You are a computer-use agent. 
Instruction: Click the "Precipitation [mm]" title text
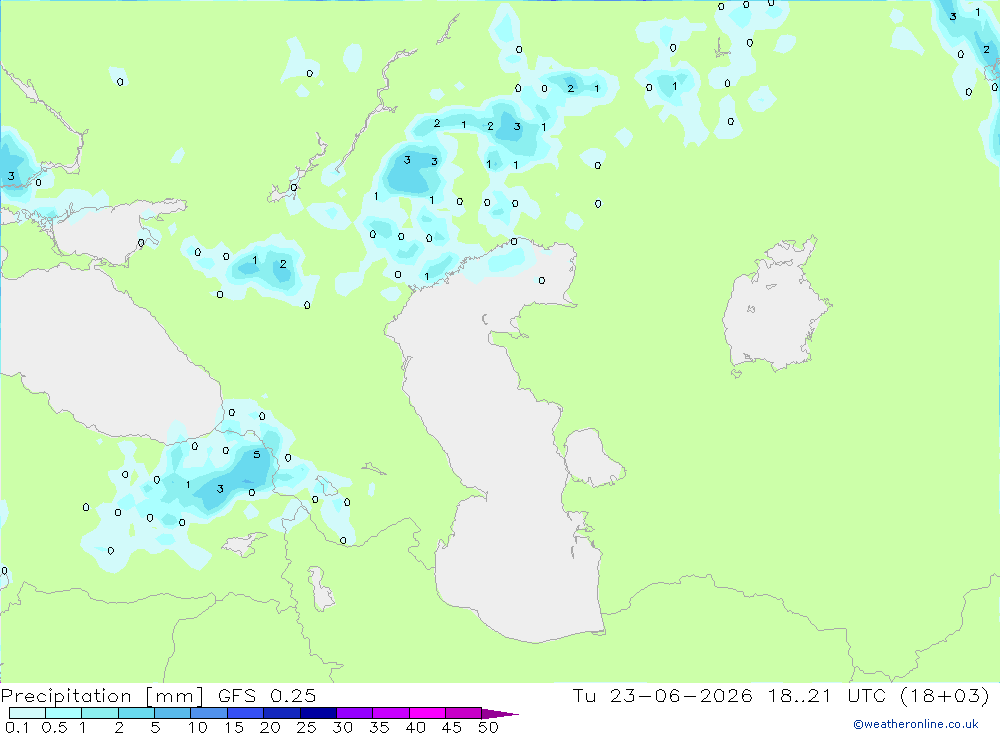[x=102, y=696]
